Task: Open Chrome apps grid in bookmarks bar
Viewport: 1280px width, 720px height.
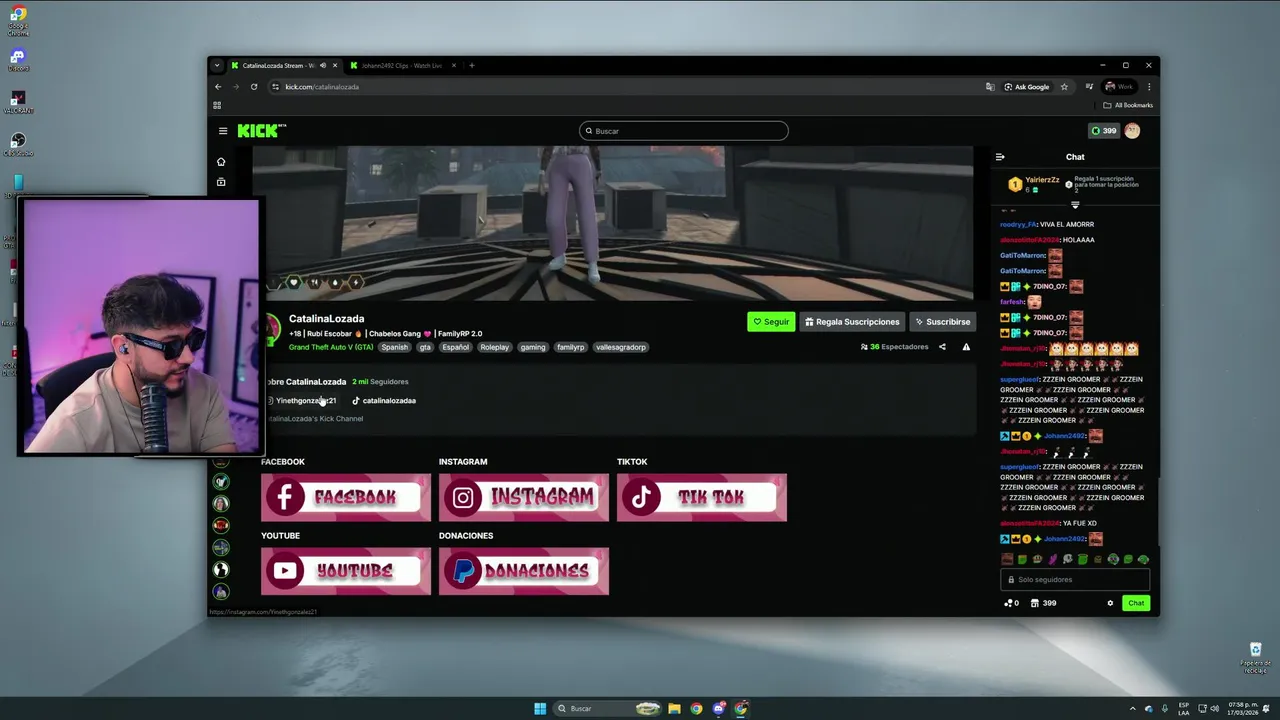Action: click(x=217, y=105)
